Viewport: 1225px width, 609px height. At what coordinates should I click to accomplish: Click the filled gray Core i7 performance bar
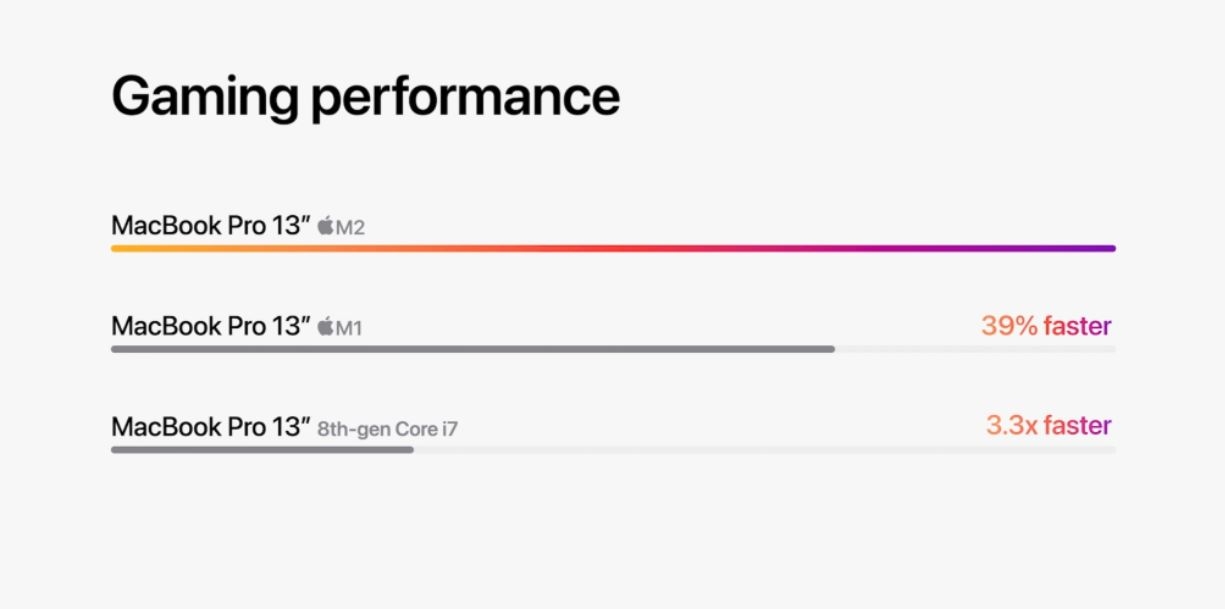(x=260, y=450)
